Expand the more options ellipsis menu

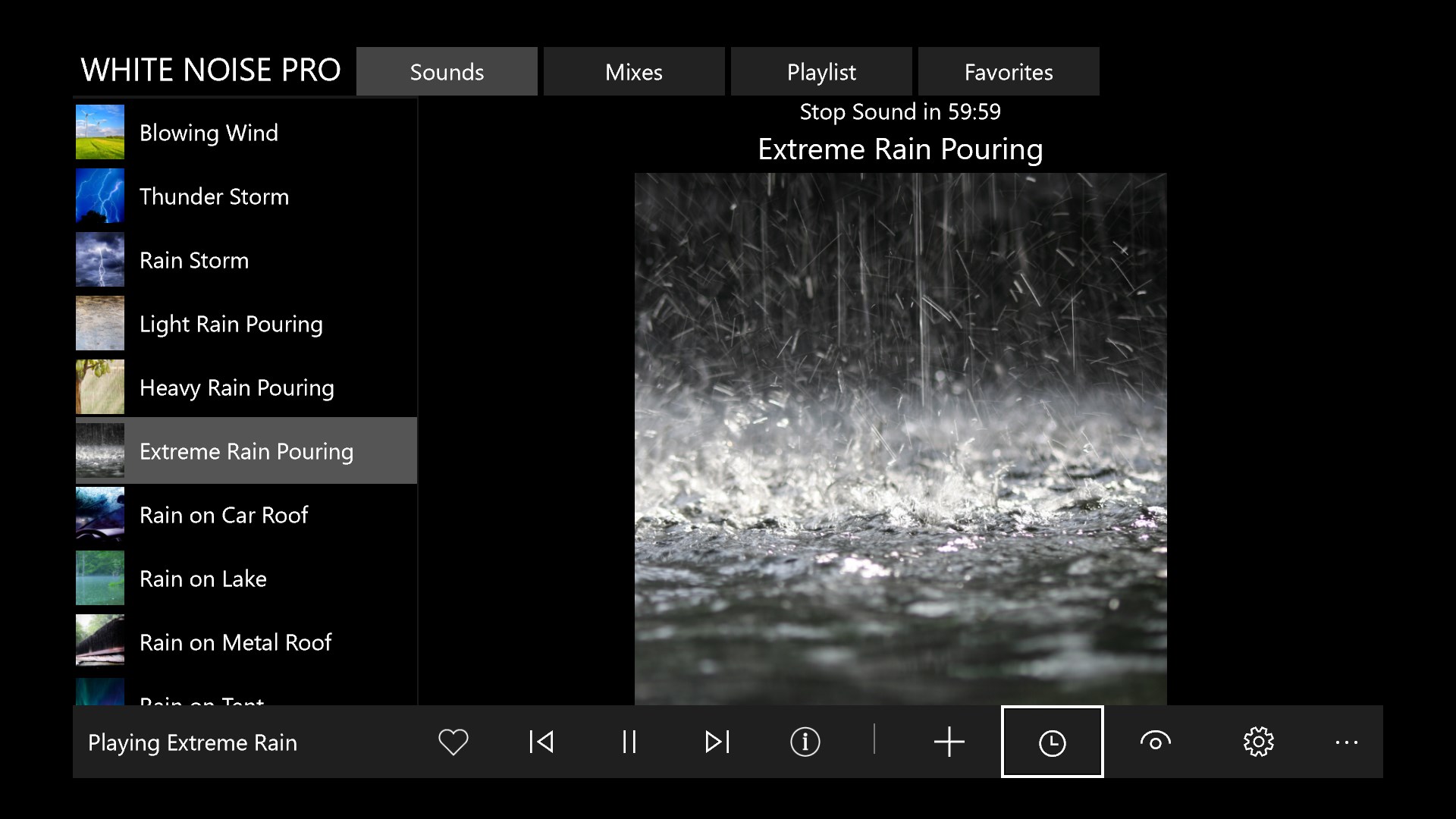1346,742
